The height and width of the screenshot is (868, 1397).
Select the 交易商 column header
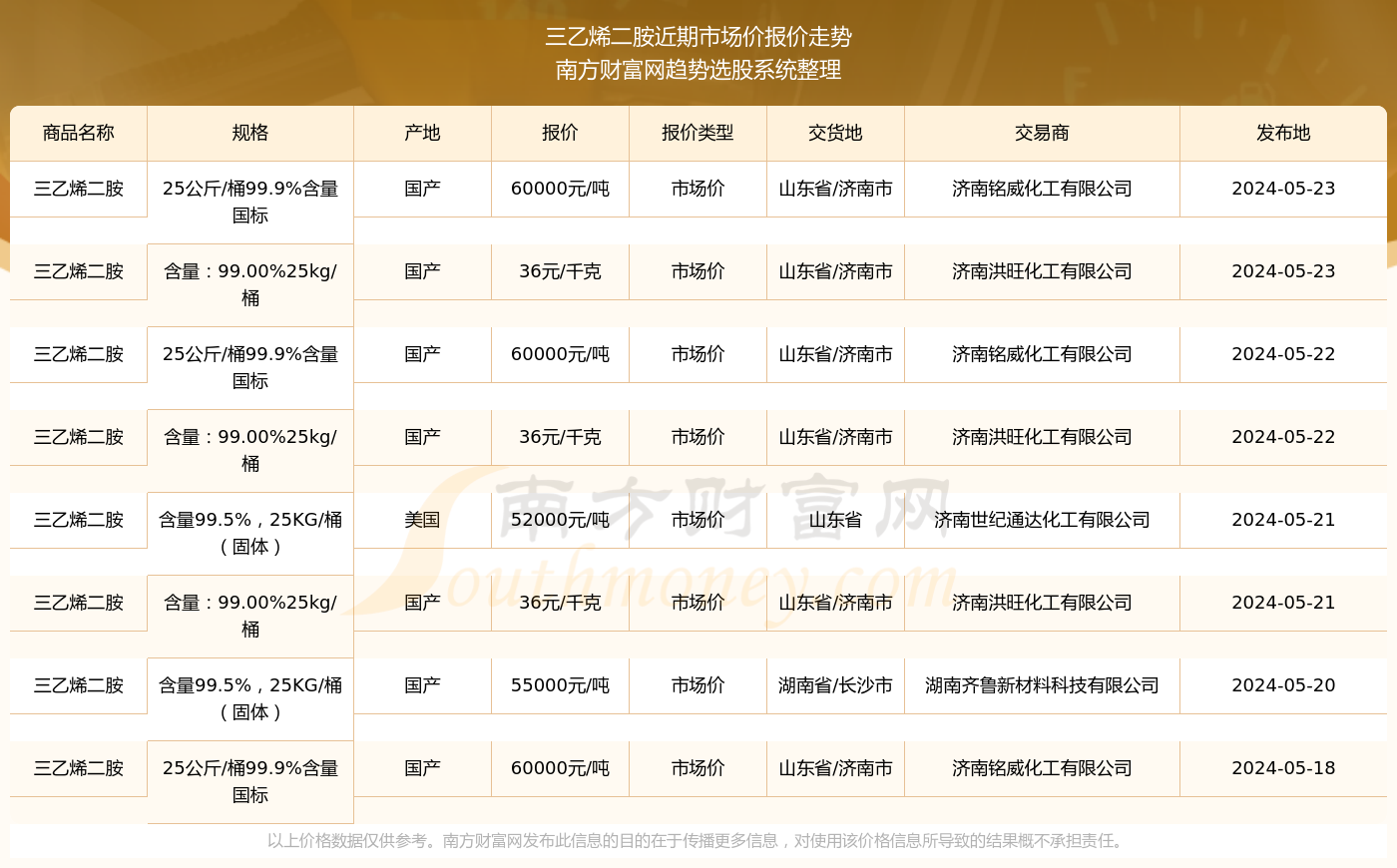click(1042, 133)
